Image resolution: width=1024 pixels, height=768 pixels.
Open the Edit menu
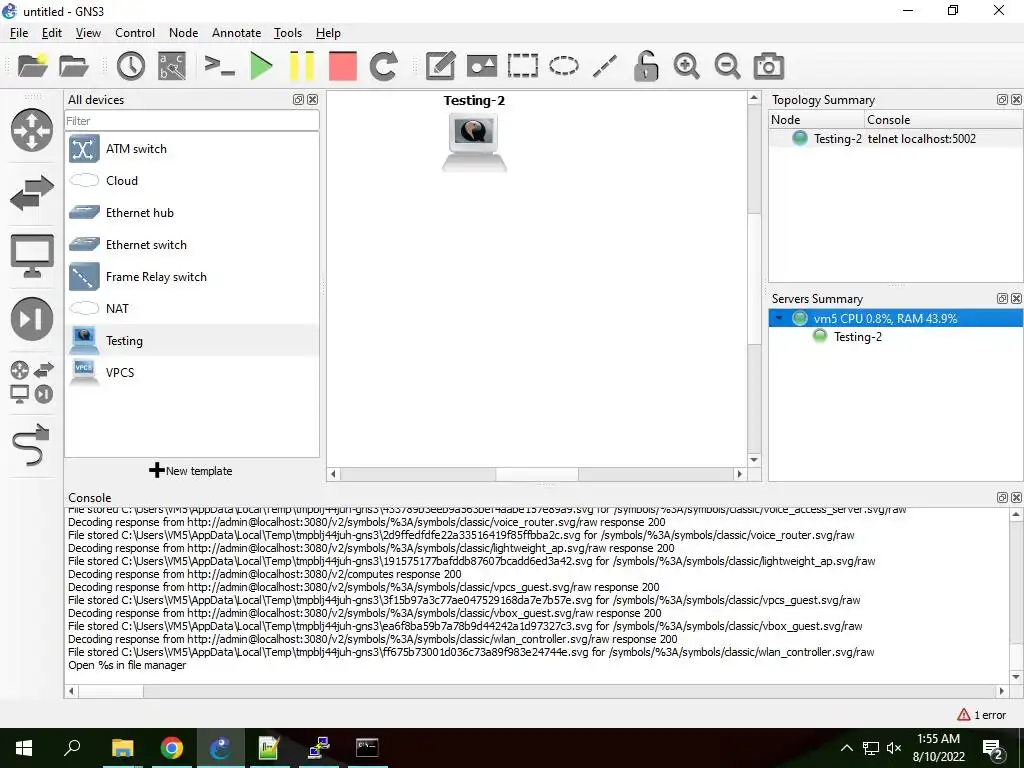(52, 33)
